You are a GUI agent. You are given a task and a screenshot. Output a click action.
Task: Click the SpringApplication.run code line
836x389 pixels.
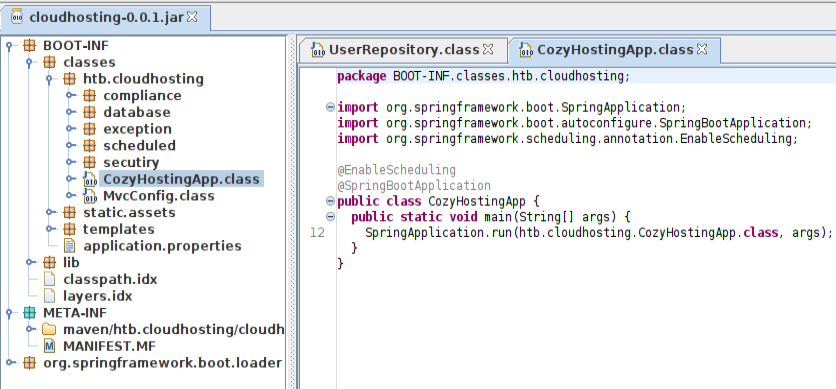pos(599,233)
